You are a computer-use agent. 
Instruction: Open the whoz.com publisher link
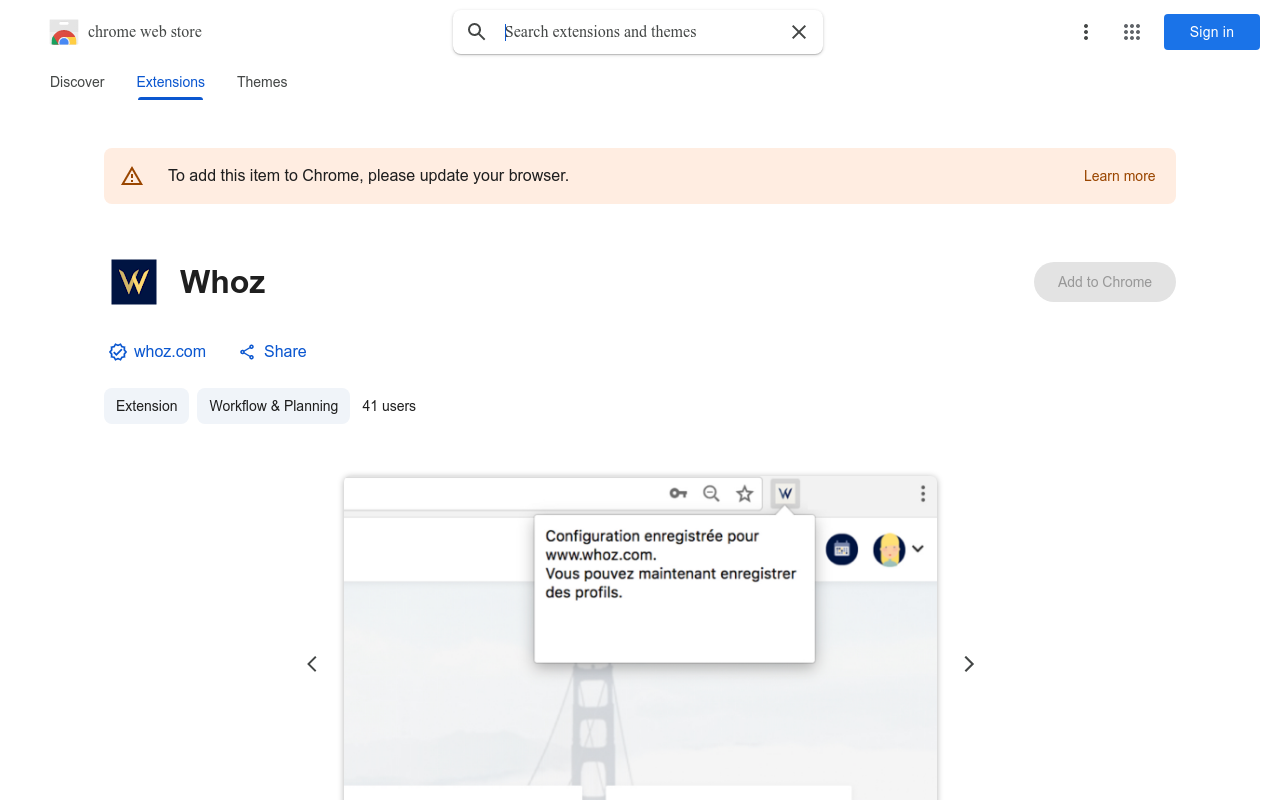pos(170,352)
